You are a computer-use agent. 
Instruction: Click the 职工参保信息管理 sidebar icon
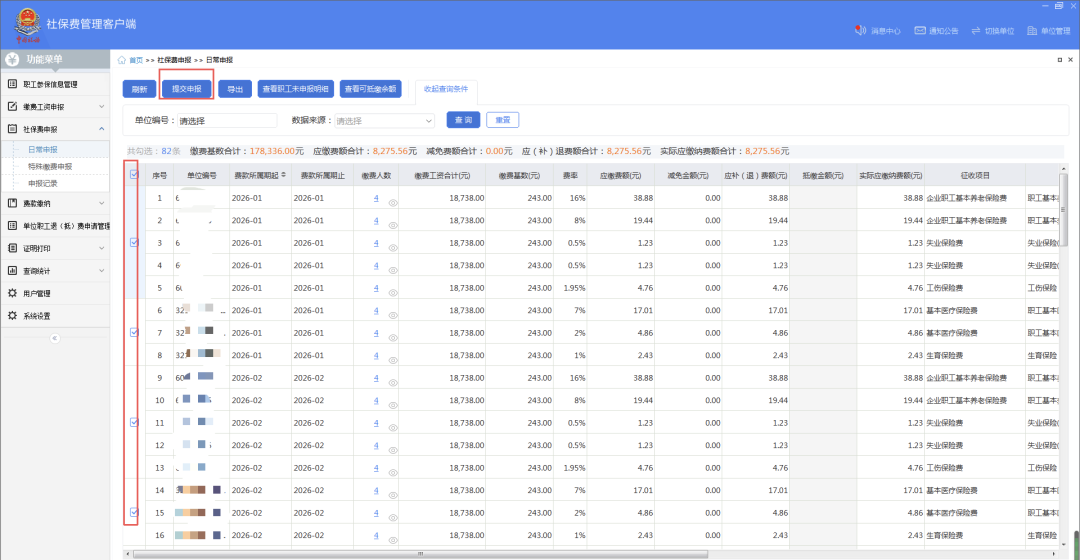[x=12, y=84]
